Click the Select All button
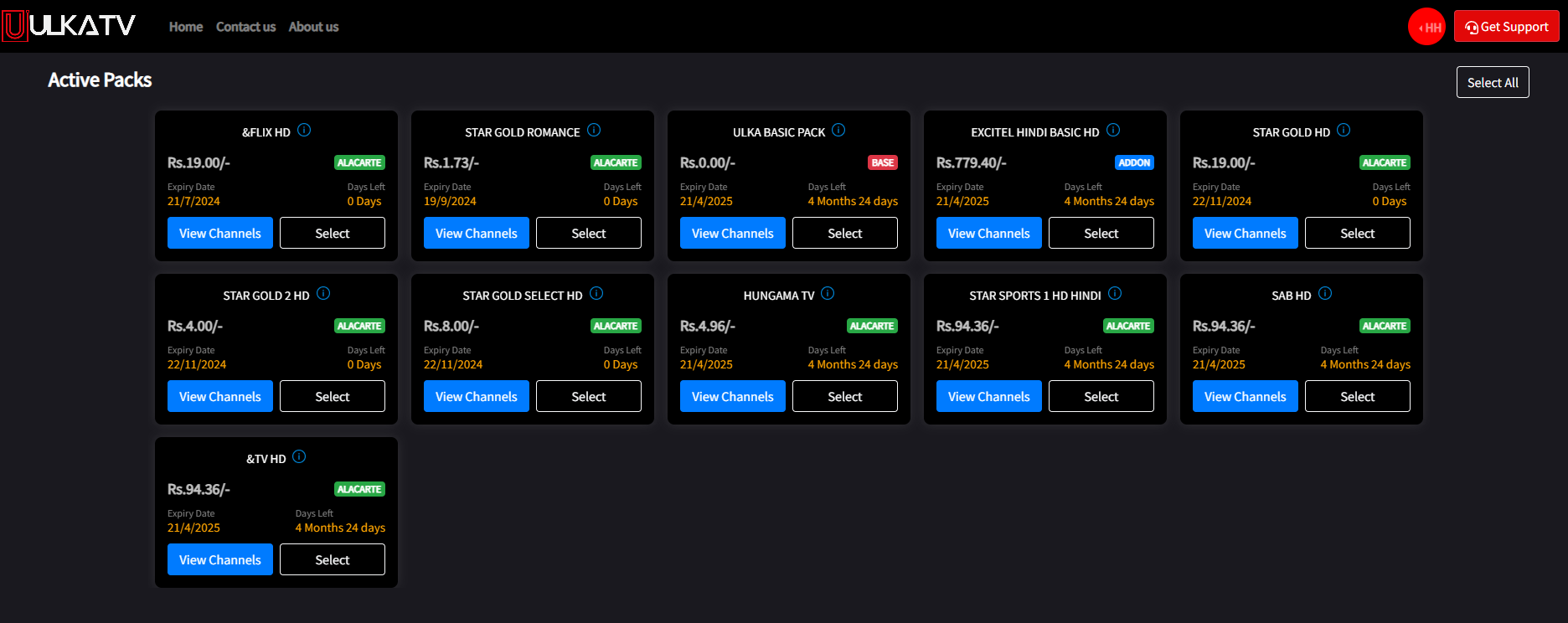Viewport: 1568px width, 623px height. coord(1493,82)
